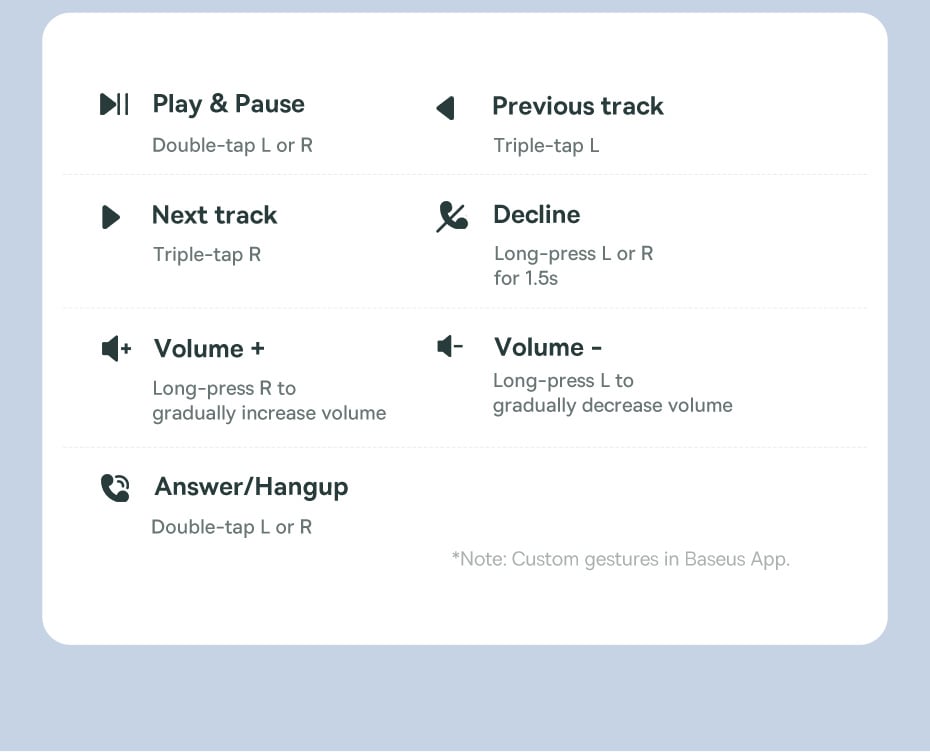Click the Custom gestures in Baseus App note
The width and height of the screenshot is (930, 752).
pos(620,559)
